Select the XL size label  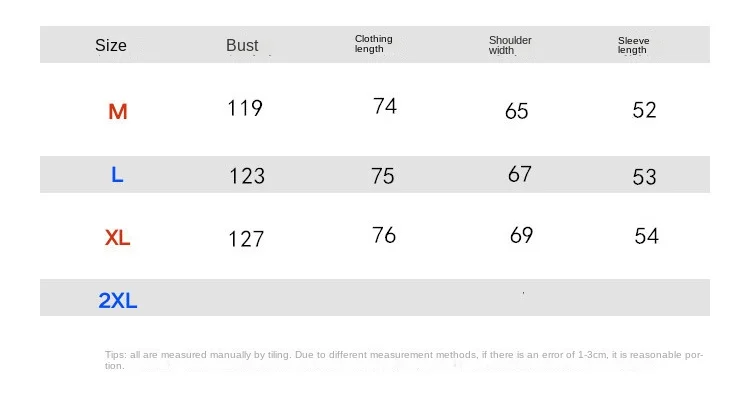coord(118,238)
